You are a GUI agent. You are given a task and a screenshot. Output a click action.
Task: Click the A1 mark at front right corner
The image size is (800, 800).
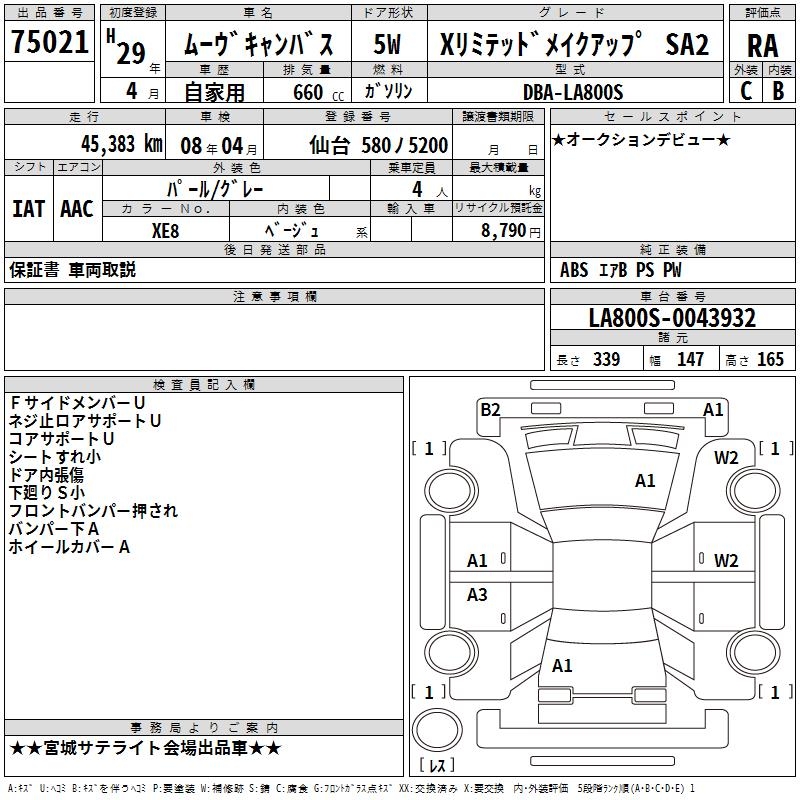point(713,410)
